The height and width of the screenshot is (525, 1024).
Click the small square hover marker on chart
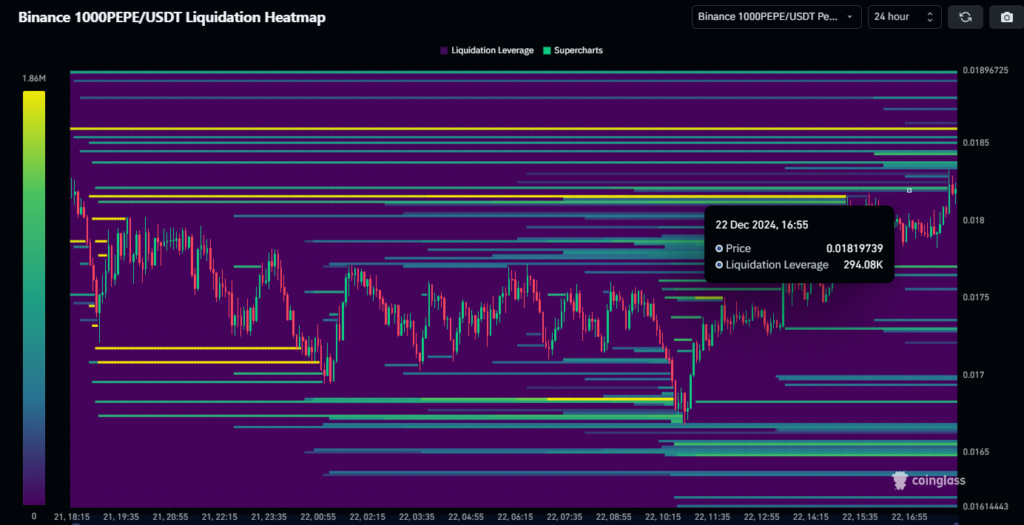pos(909,191)
